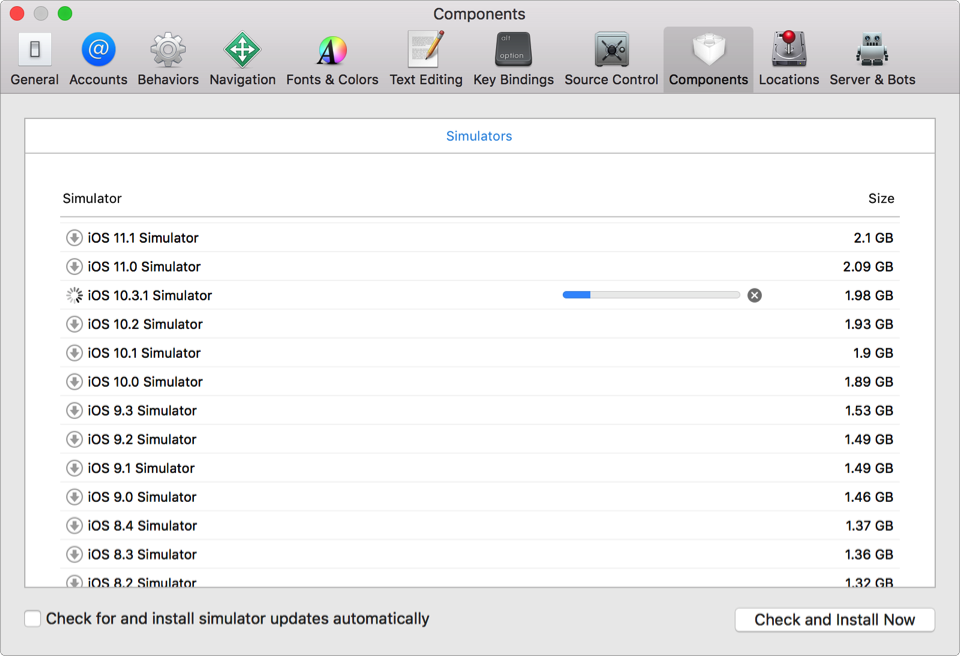Viewport: 960px width, 656px height.
Task: Switch to the Simulators tab
Action: 479,136
